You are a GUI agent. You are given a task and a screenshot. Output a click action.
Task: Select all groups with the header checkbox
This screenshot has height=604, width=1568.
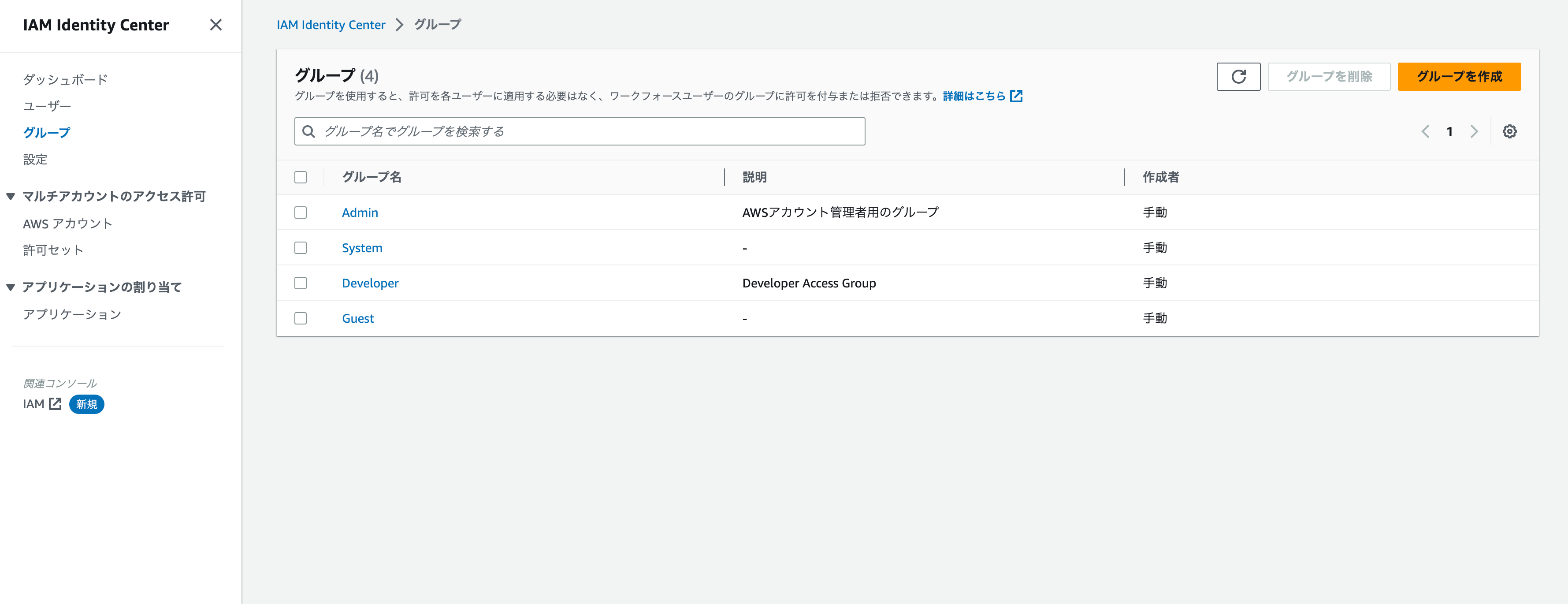(x=300, y=177)
